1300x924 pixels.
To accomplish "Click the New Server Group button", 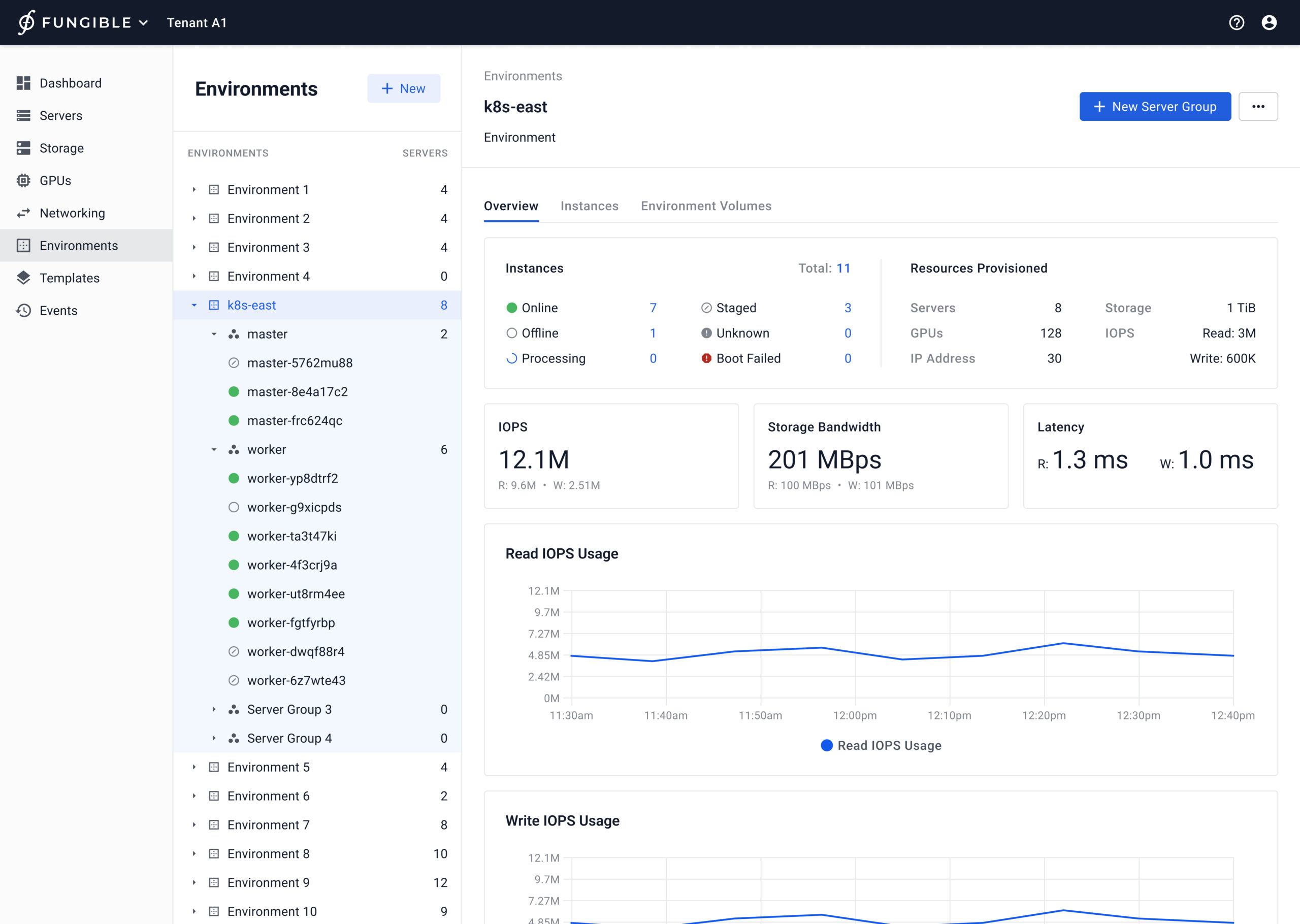I will coord(1154,107).
